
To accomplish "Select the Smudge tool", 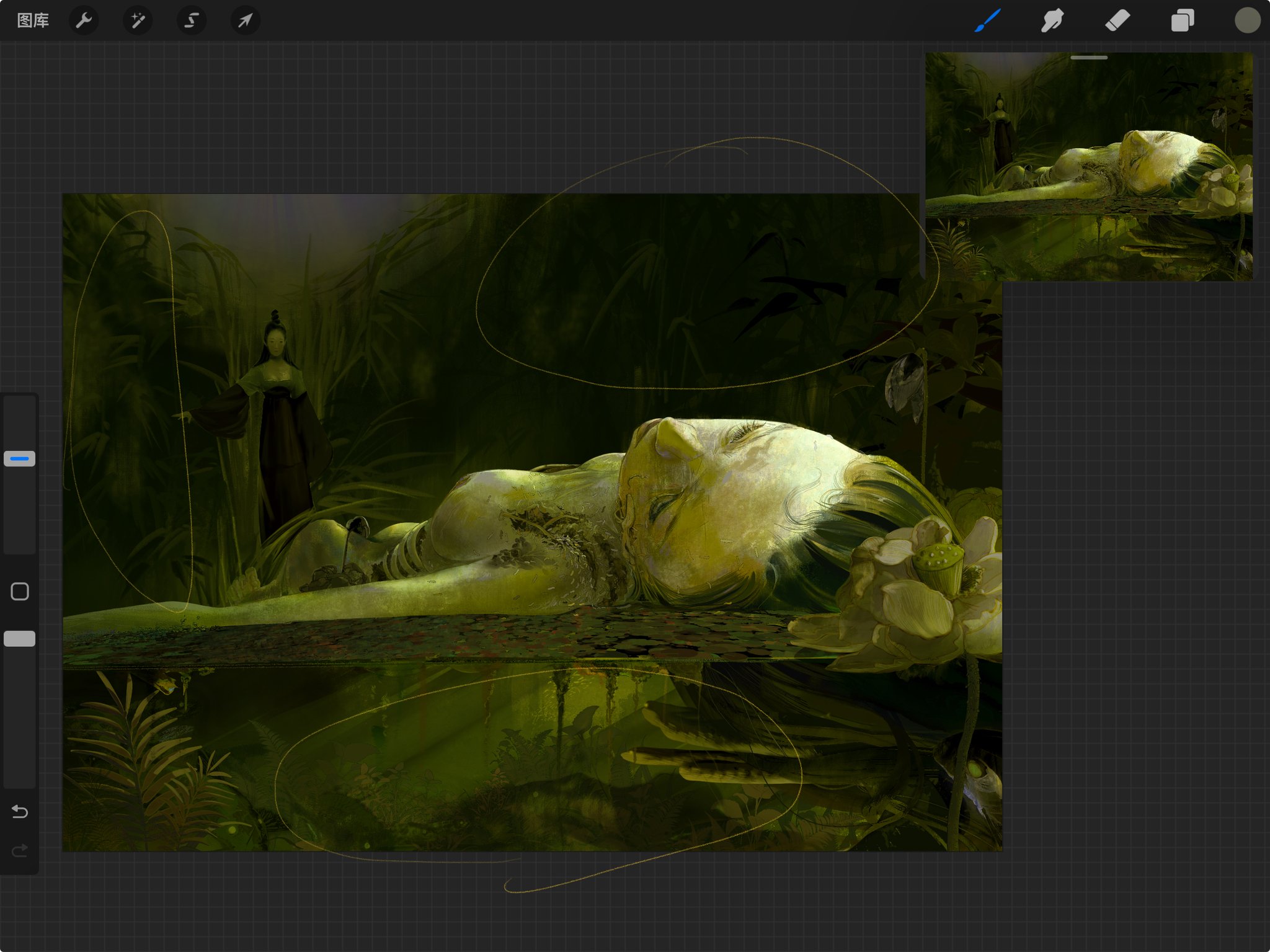I will click(x=1052, y=20).
